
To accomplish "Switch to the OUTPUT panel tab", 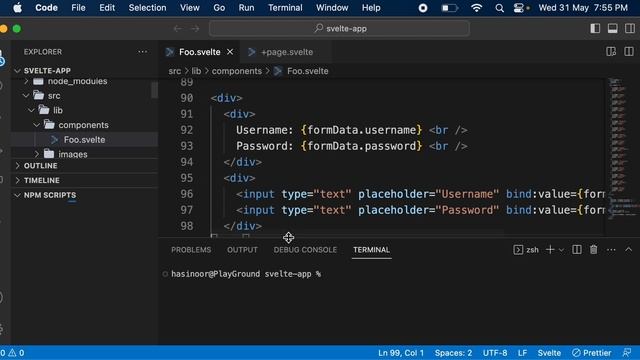I will [x=242, y=250].
